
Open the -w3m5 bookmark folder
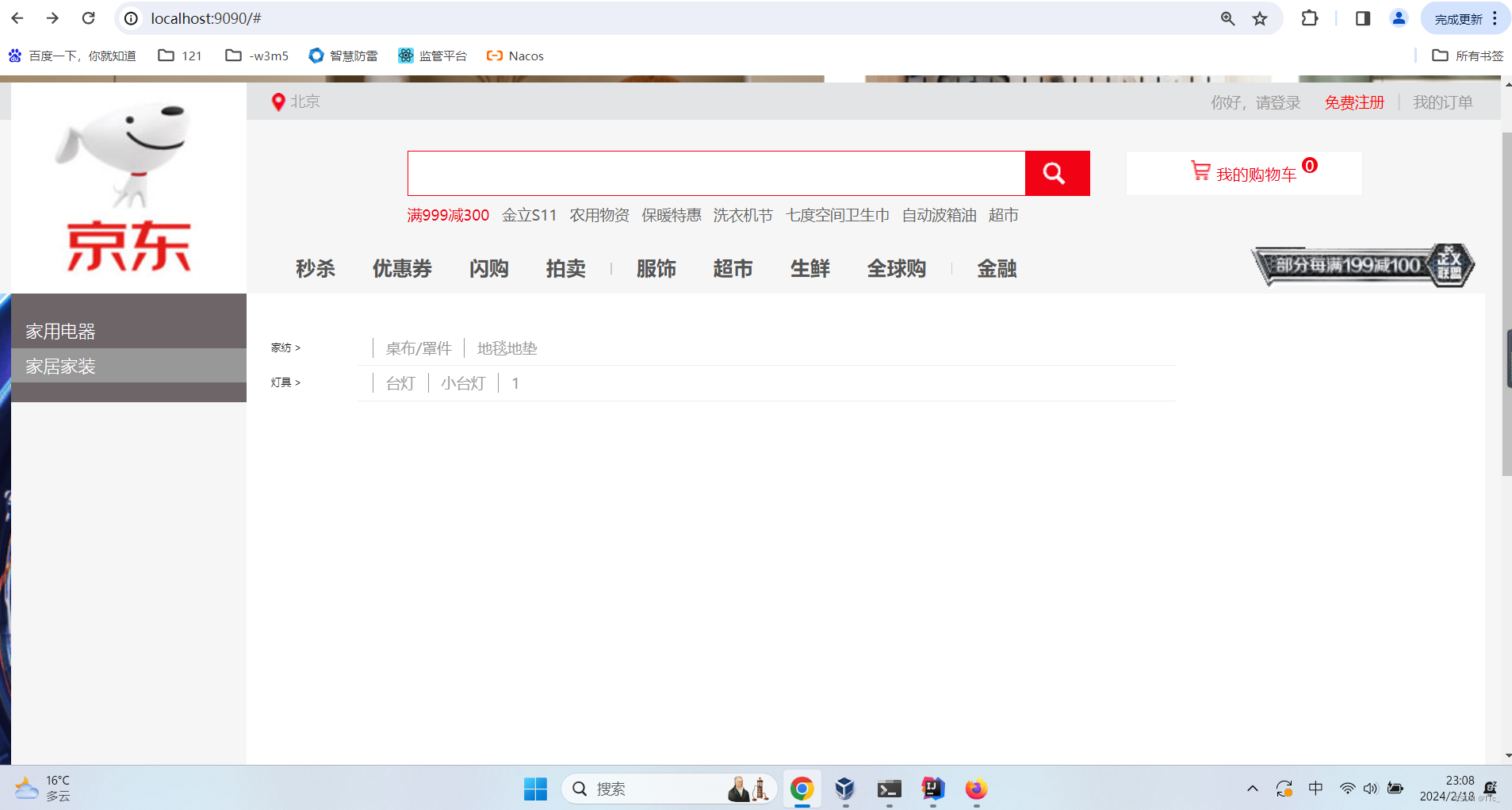(x=257, y=56)
